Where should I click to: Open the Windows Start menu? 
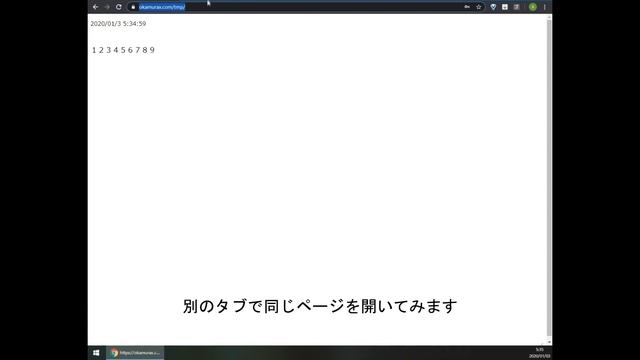pos(96,353)
